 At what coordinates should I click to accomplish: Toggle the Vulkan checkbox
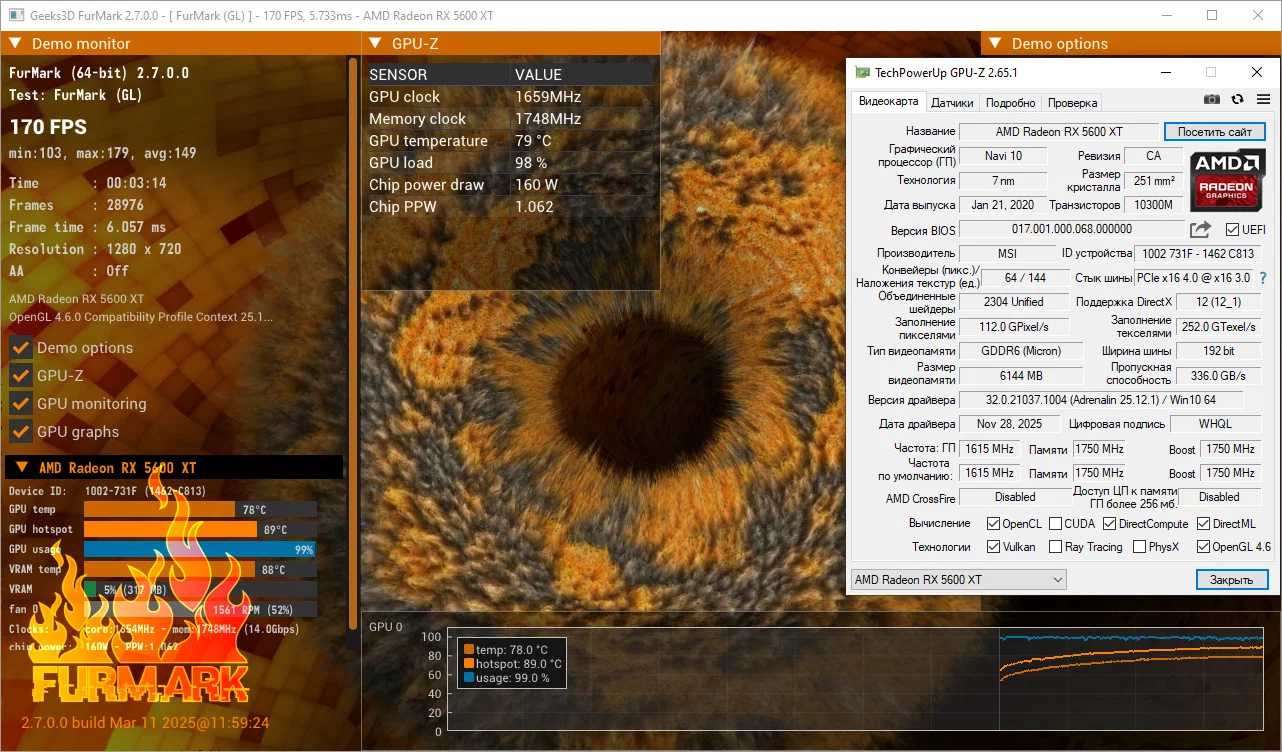click(x=993, y=547)
